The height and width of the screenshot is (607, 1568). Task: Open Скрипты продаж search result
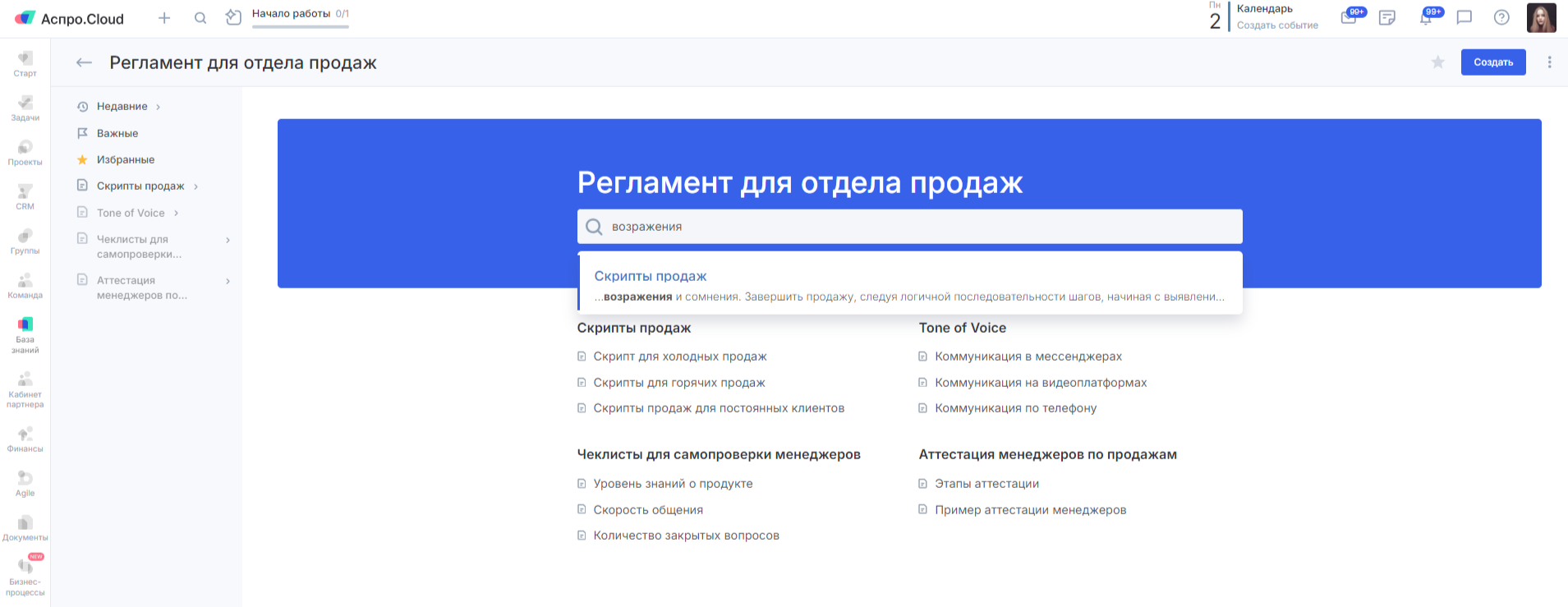click(650, 276)
